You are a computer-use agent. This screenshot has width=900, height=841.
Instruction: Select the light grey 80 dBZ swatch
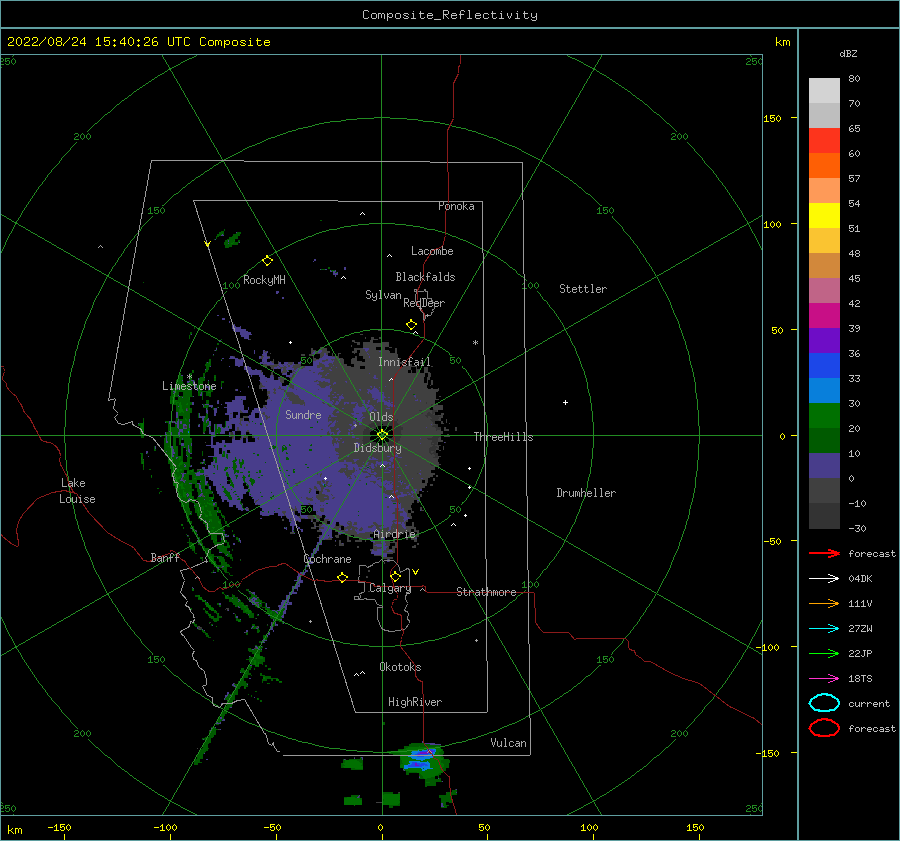[824, 90]
